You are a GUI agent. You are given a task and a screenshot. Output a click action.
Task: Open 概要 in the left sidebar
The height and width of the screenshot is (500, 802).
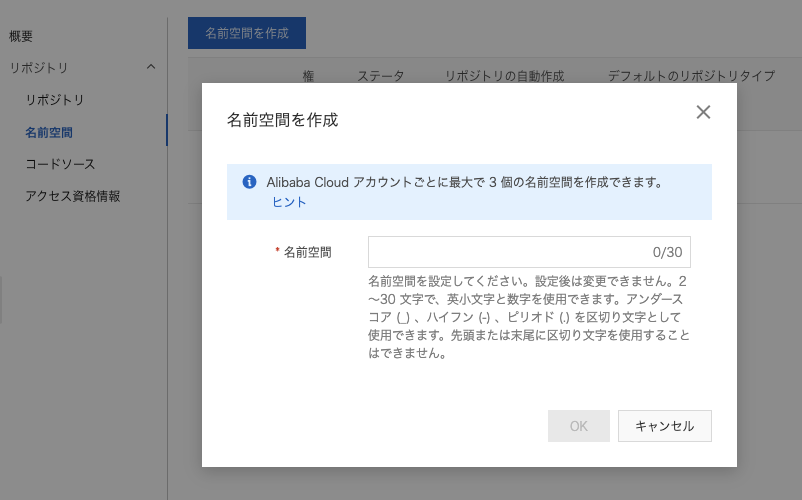pos(21,36)
